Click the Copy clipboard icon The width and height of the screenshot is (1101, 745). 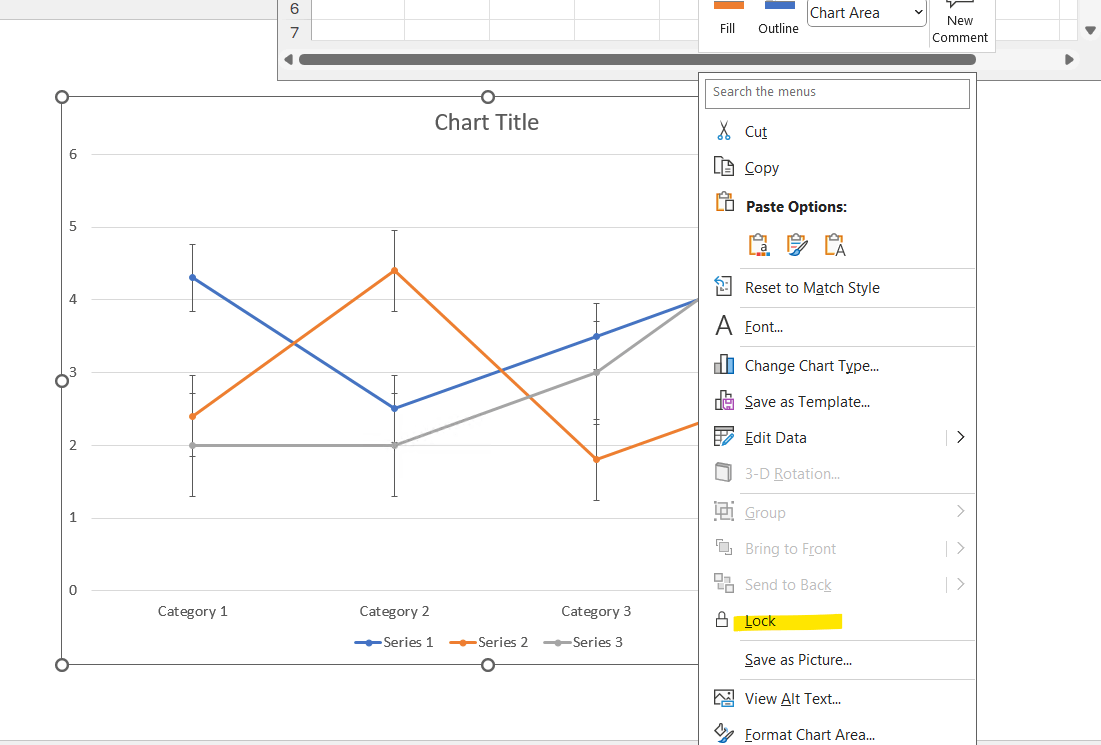point(723,167)
